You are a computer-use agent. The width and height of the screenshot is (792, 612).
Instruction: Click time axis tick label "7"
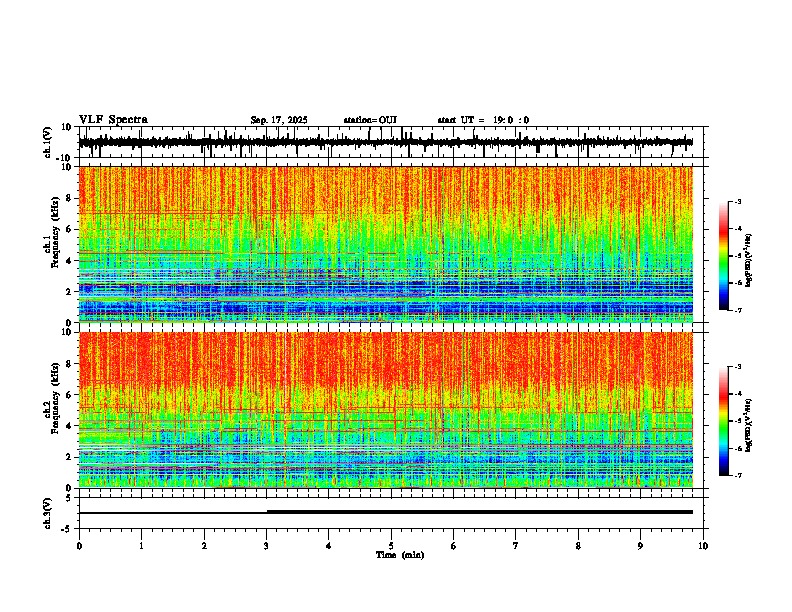click(x=516, y=546)
